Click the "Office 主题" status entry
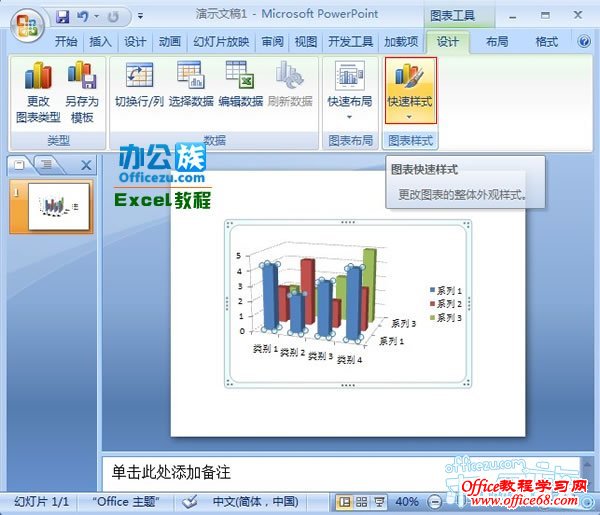 (126, 501)
